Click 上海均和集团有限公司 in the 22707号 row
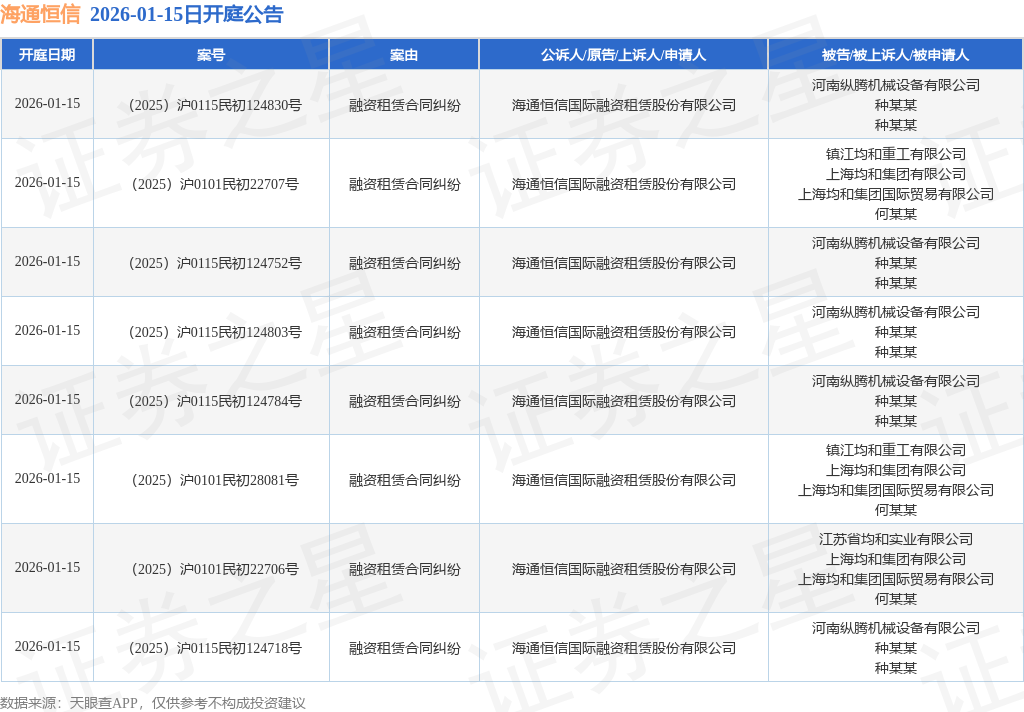Screen dimensions: 1024x712 click(895, 174)
